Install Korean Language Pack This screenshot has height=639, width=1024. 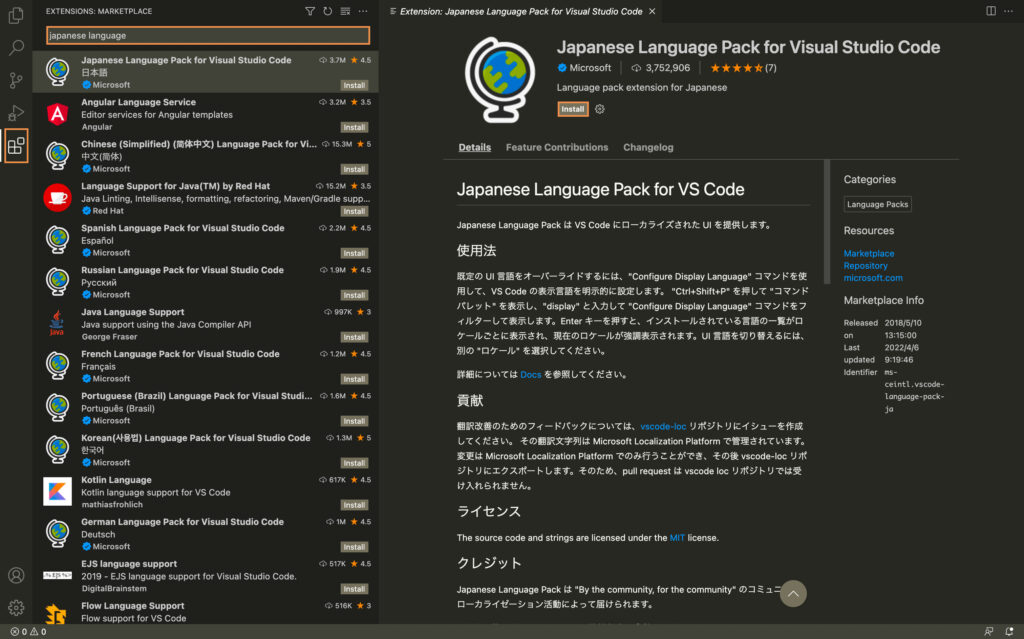coord(354,463)
